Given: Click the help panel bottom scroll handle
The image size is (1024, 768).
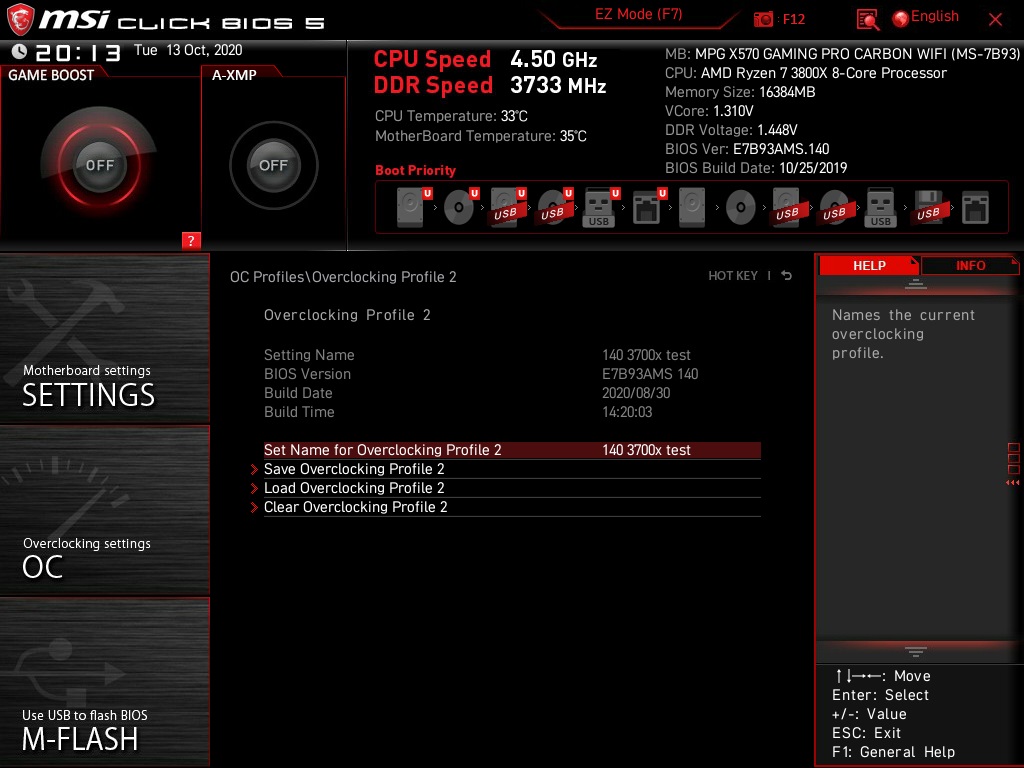Looking at the screenshot, I should tap(916, 652).
